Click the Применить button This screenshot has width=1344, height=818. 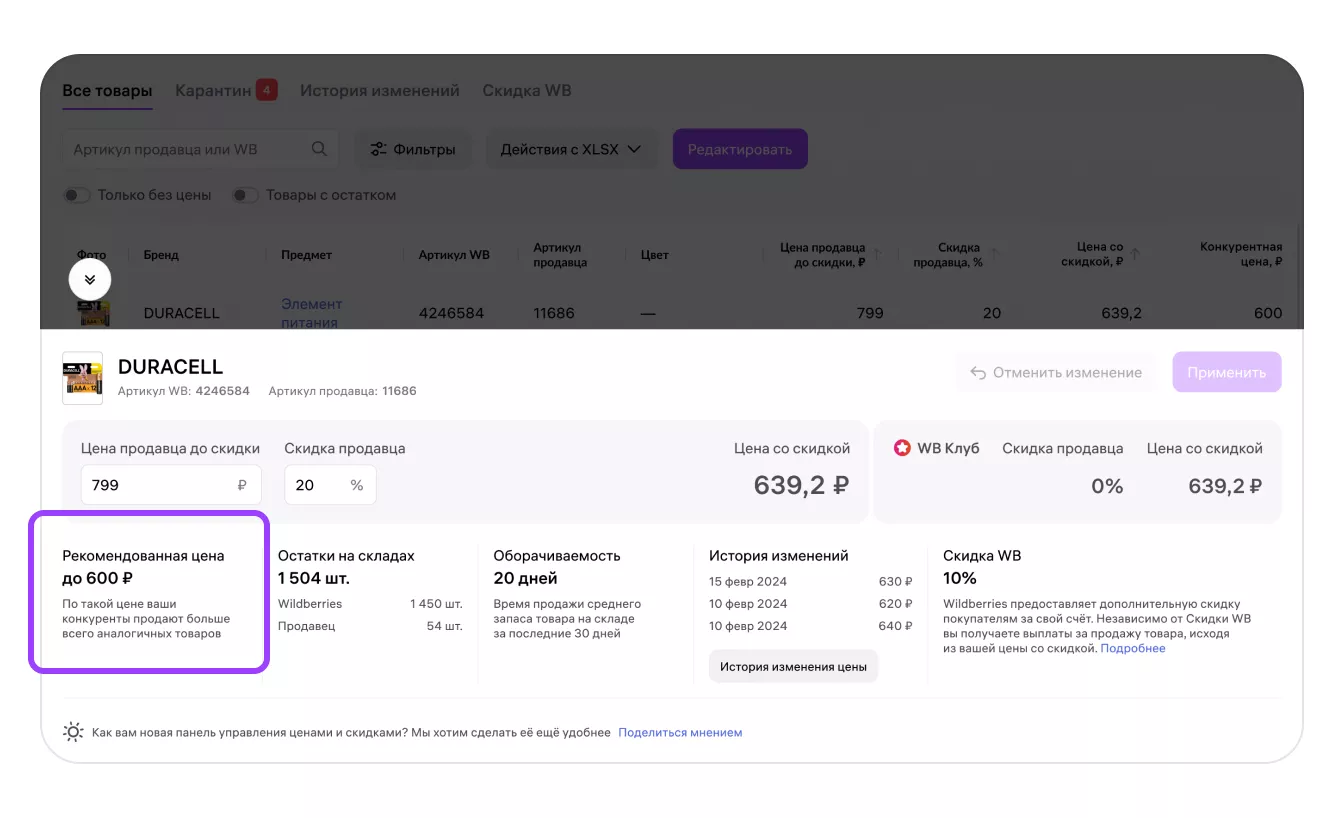click(1227, 372)
